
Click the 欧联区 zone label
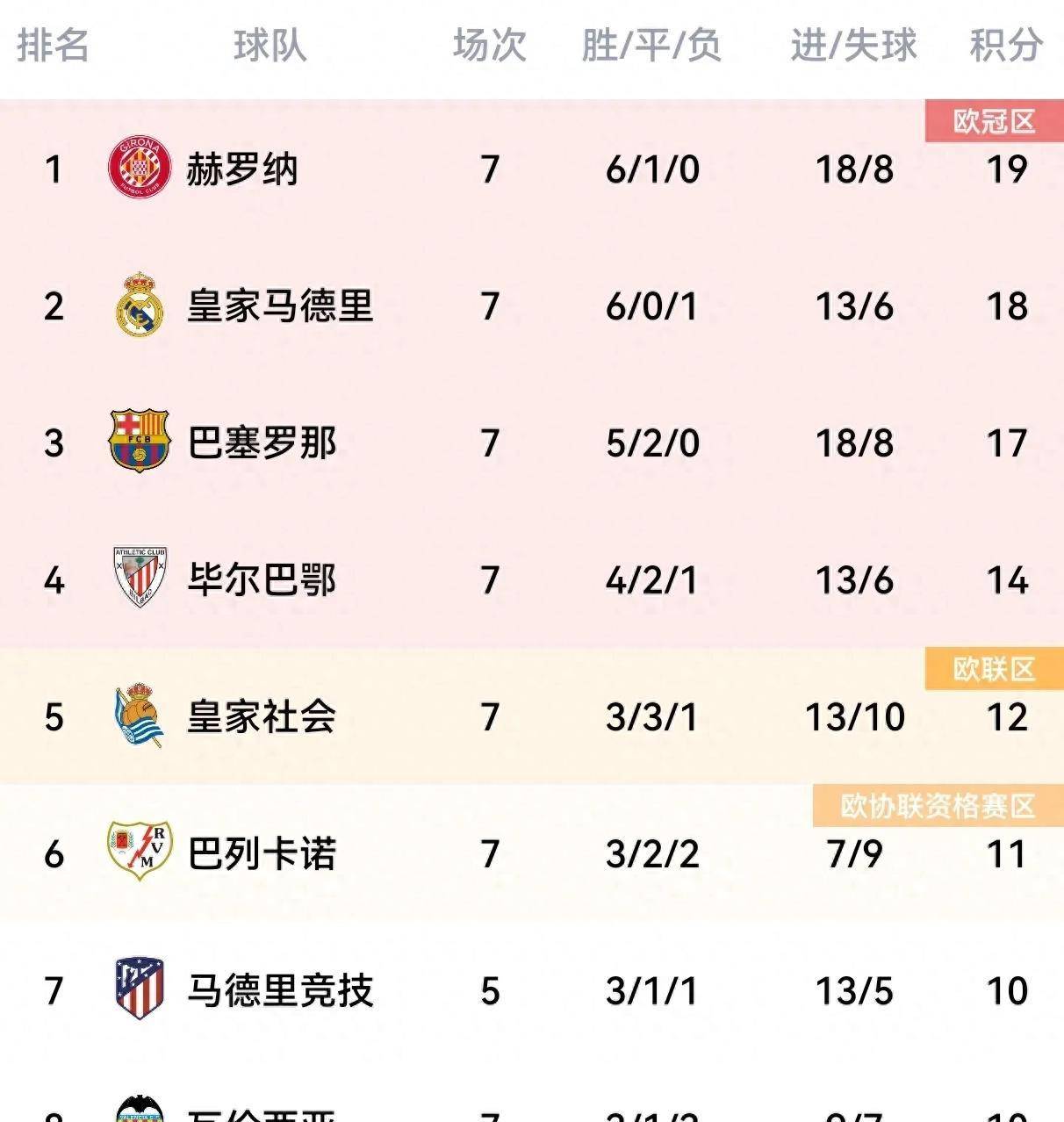pyautogui.click(x=995, y=669)
